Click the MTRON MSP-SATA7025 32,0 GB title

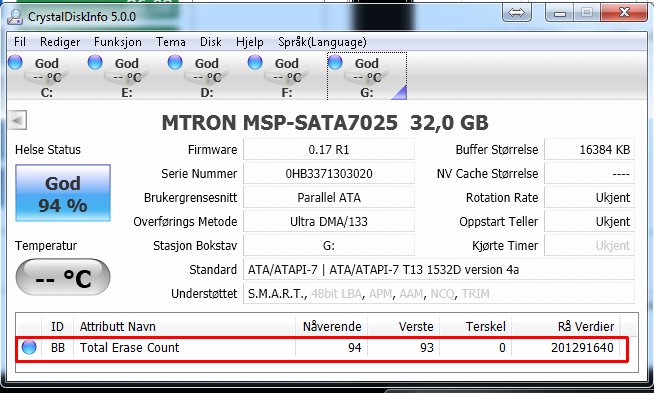pyautogui.click(x=325, y=123)
